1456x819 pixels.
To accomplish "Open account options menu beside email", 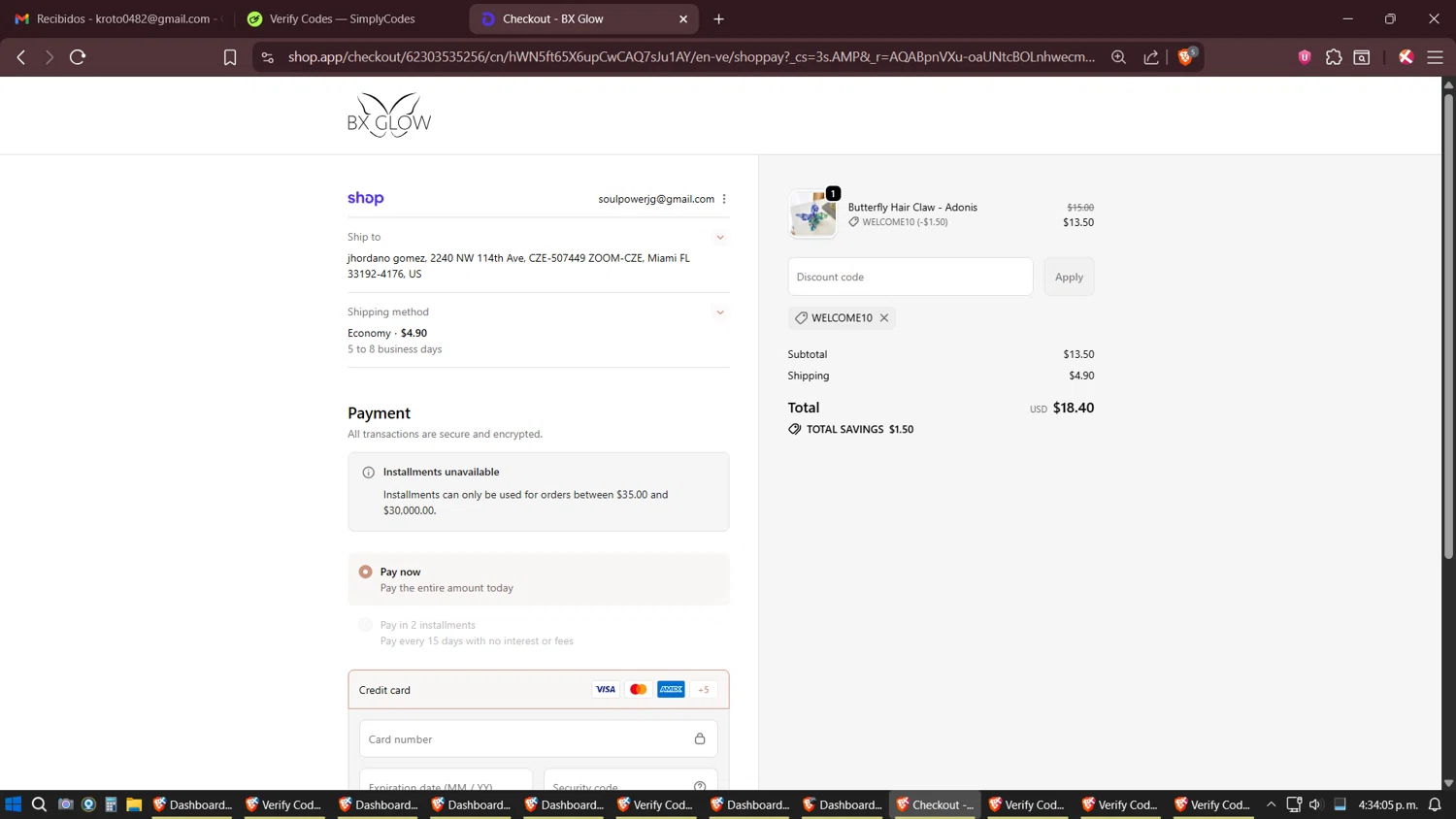I will point(724,199).
